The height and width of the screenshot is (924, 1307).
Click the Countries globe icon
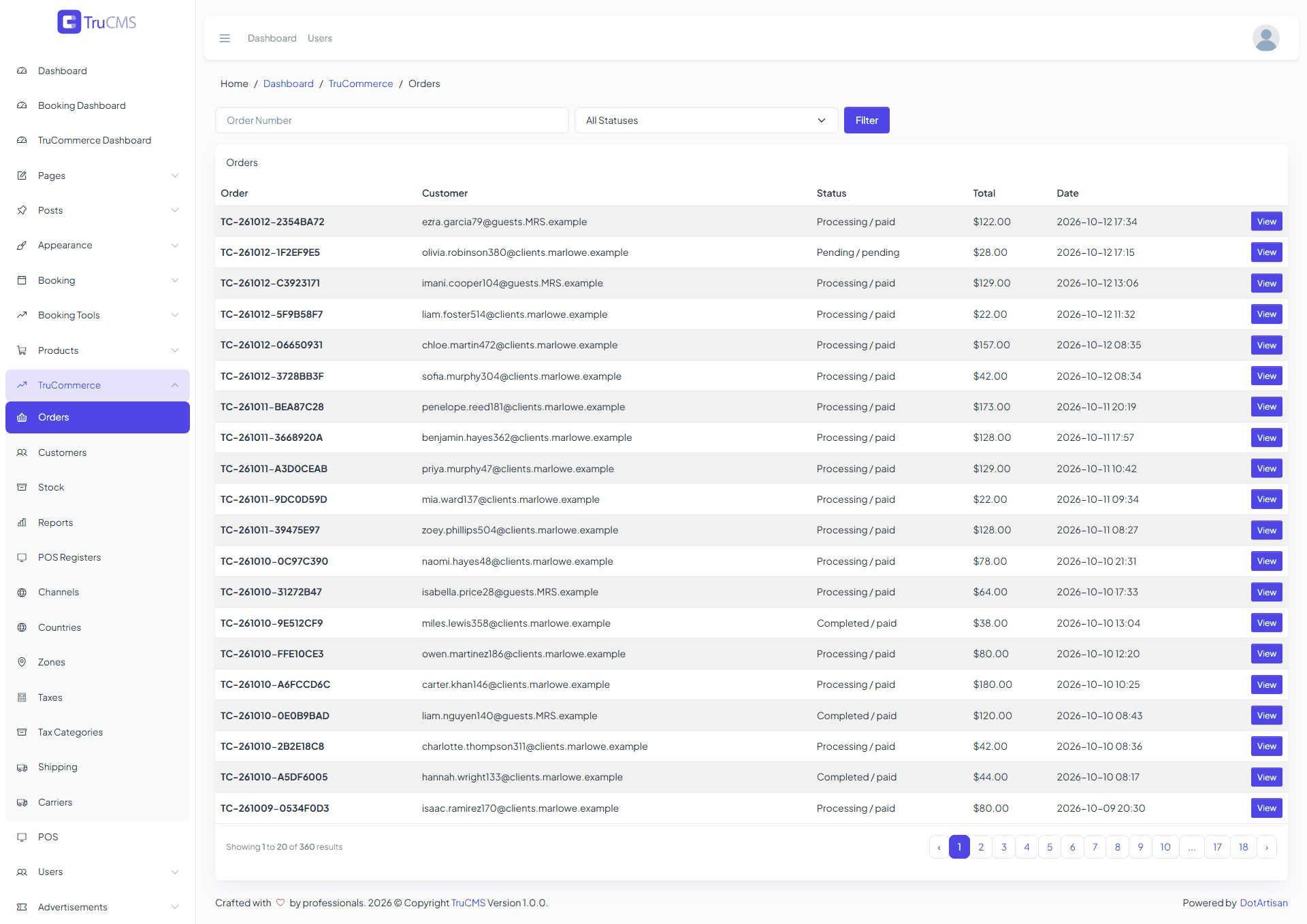[22, 627]
